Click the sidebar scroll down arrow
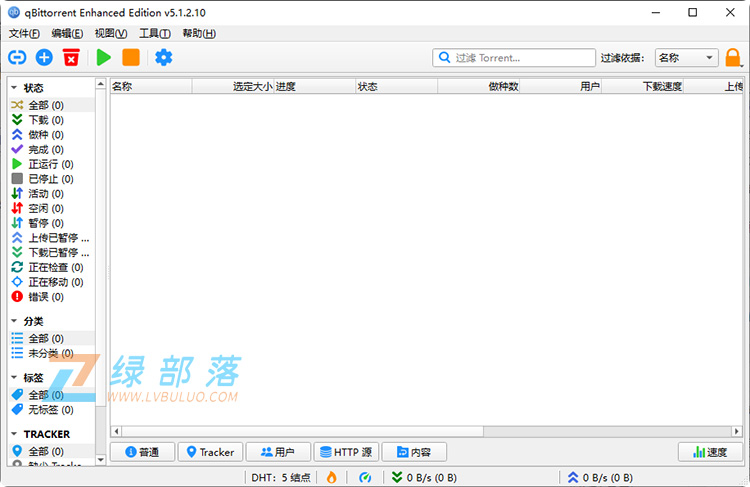The image size is (750, 487). [x=100, y=460]
